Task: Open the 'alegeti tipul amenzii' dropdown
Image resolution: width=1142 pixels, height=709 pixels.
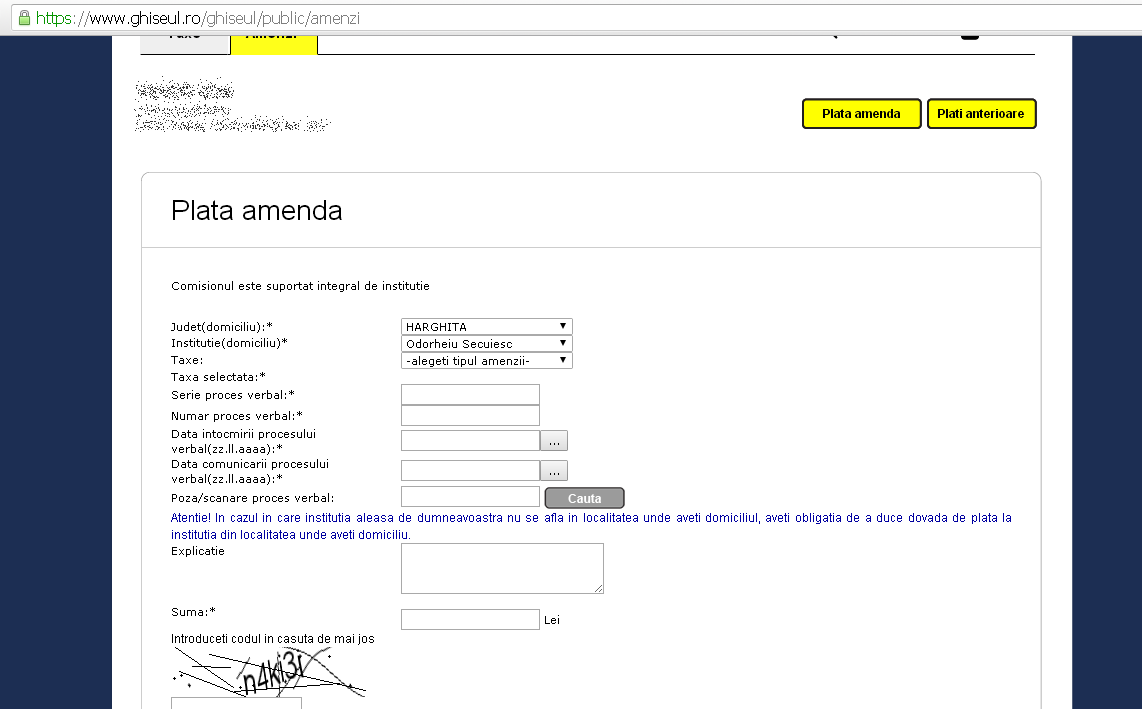Action: point(487,361)
